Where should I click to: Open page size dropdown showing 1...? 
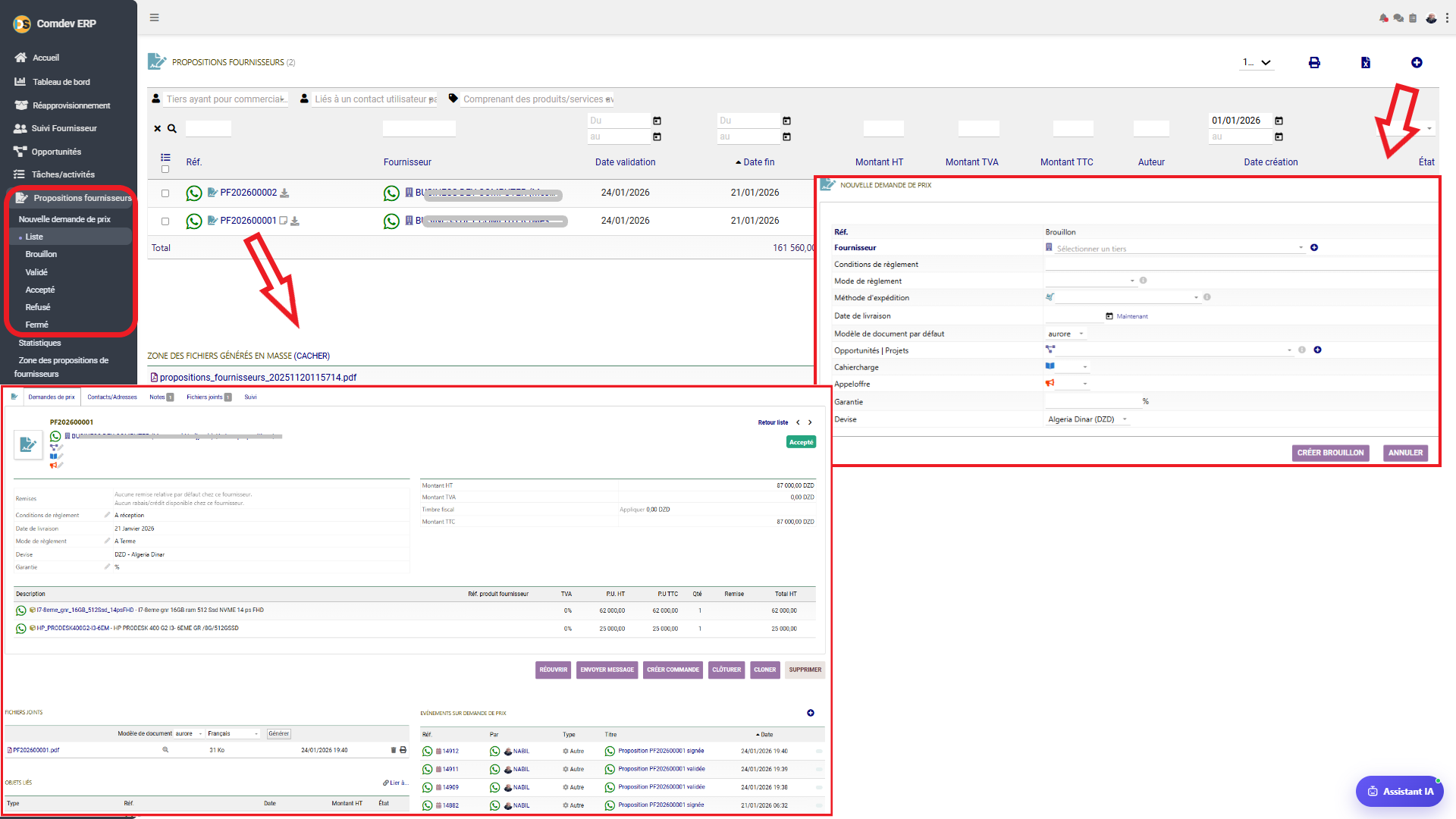[x=1257, y=63]
